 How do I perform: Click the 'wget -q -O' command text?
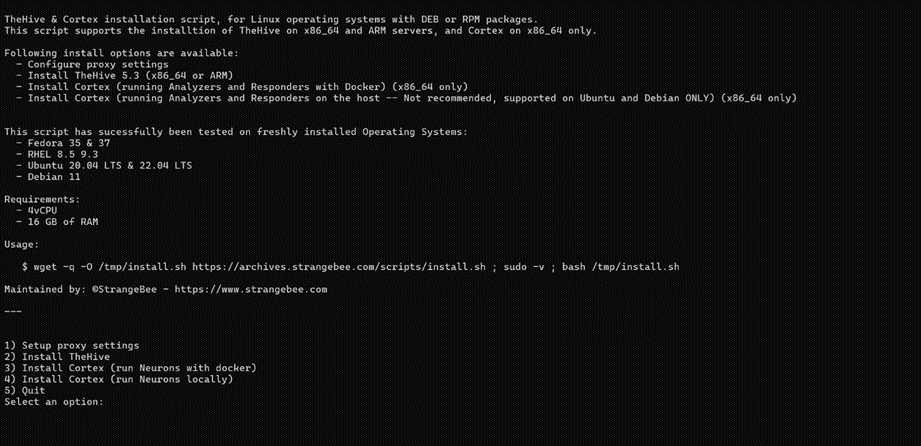(63, 267)
